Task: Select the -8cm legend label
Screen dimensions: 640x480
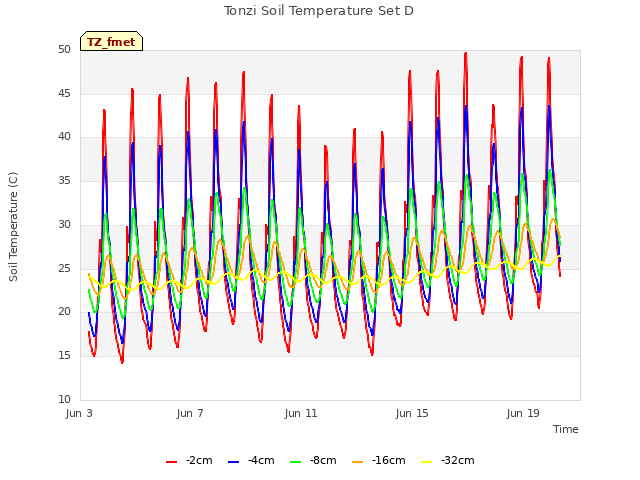Action: [323, 460]
